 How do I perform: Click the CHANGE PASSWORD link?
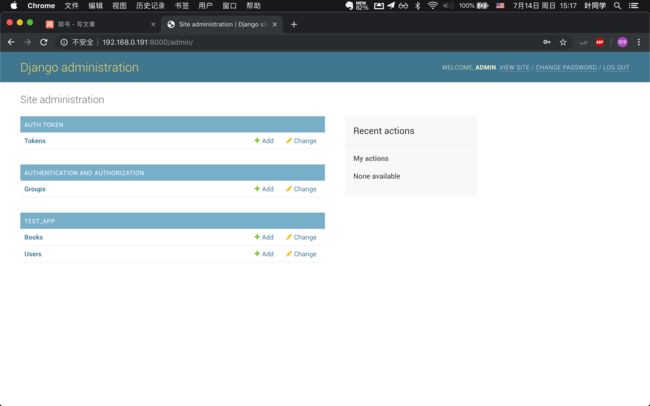point(566,68)
